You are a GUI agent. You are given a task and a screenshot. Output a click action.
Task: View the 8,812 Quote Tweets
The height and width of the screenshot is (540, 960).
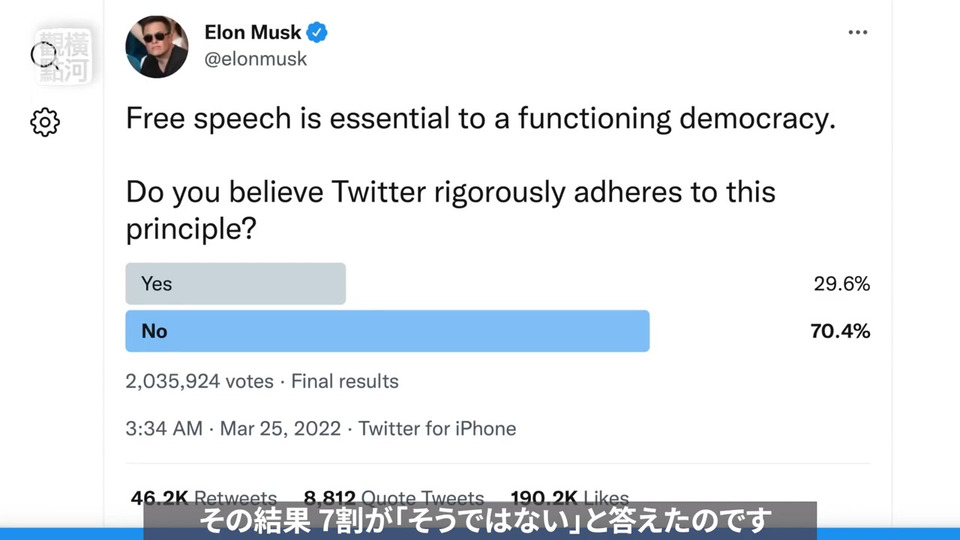point(393,497)
